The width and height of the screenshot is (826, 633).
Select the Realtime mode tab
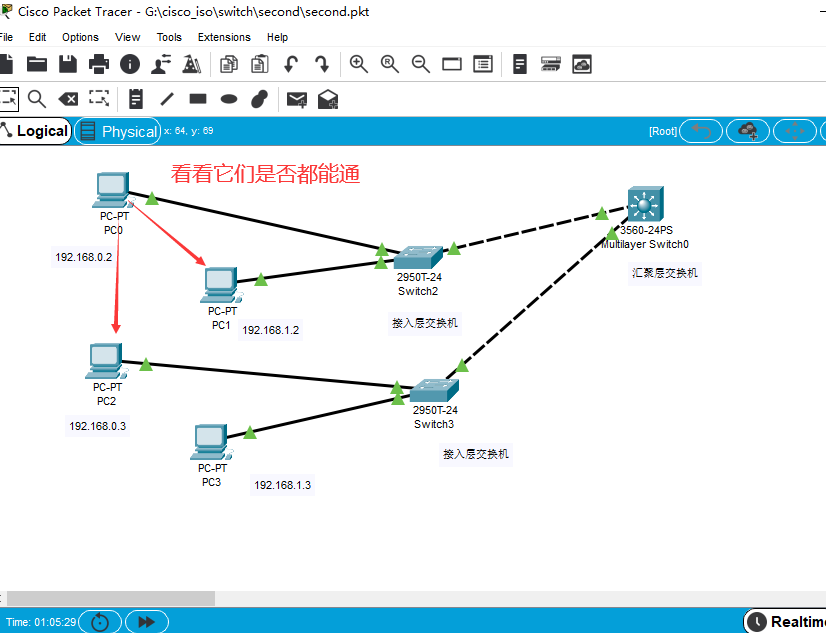(785, 622)
